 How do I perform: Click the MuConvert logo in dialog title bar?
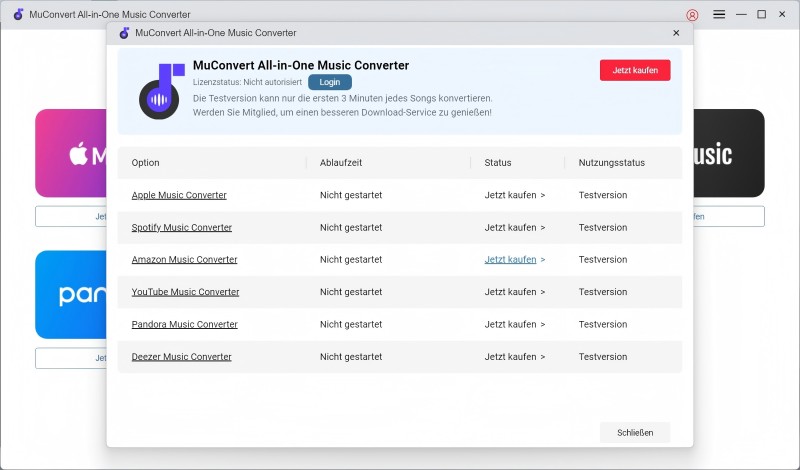124,33
